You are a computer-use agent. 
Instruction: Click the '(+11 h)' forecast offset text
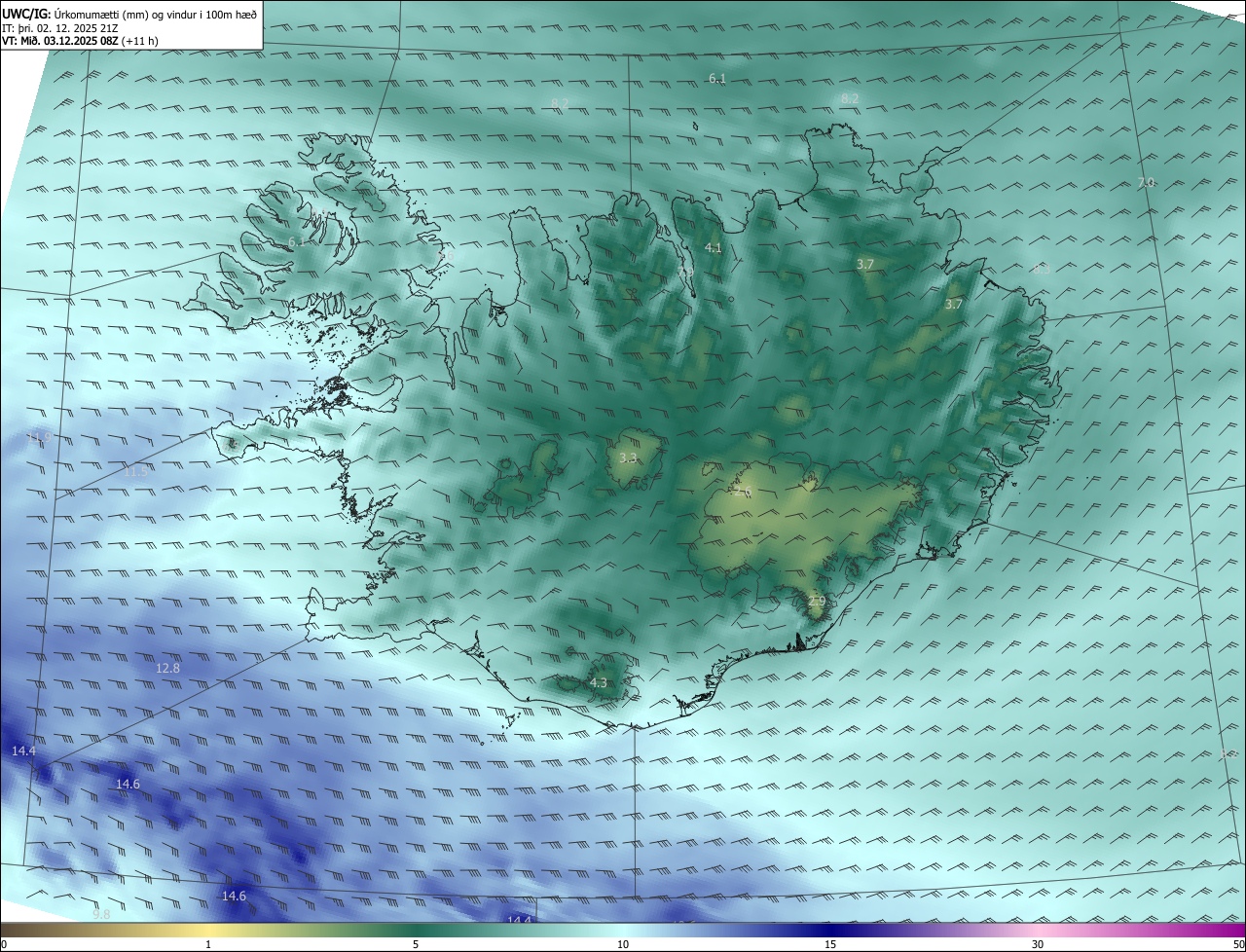[140, 41]
